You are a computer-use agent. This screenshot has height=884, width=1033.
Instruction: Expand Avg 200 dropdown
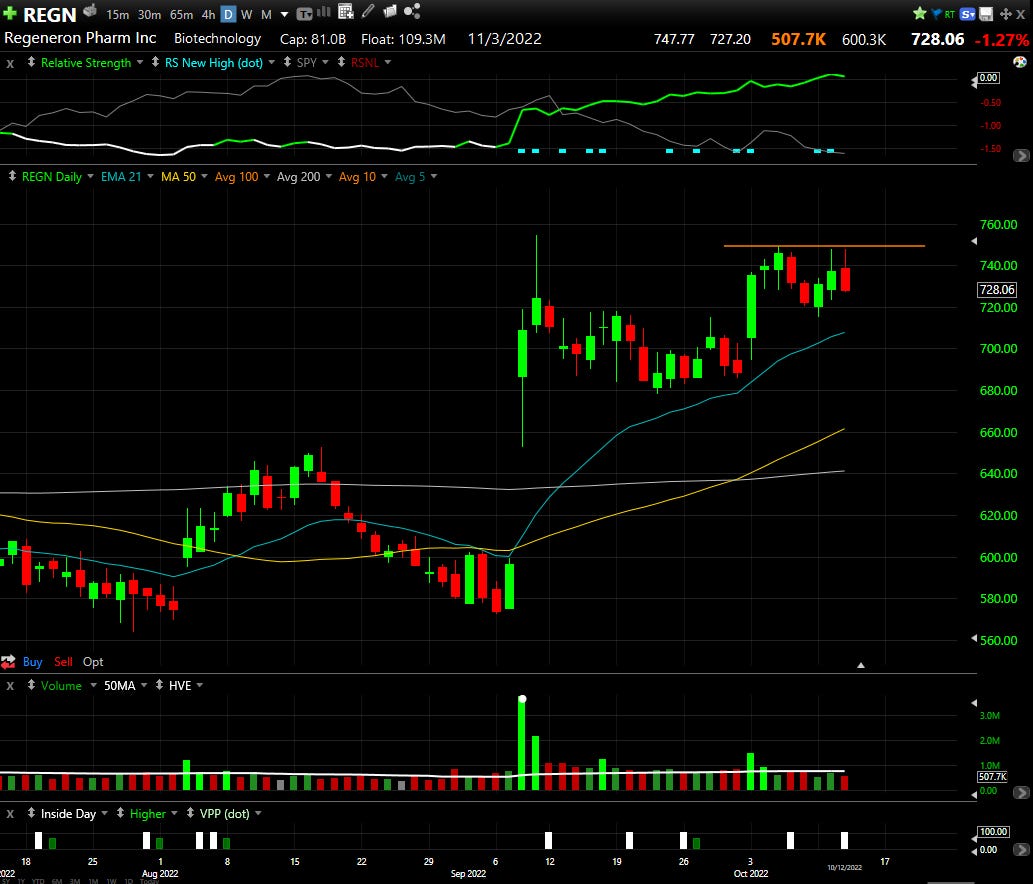(329, 177)
